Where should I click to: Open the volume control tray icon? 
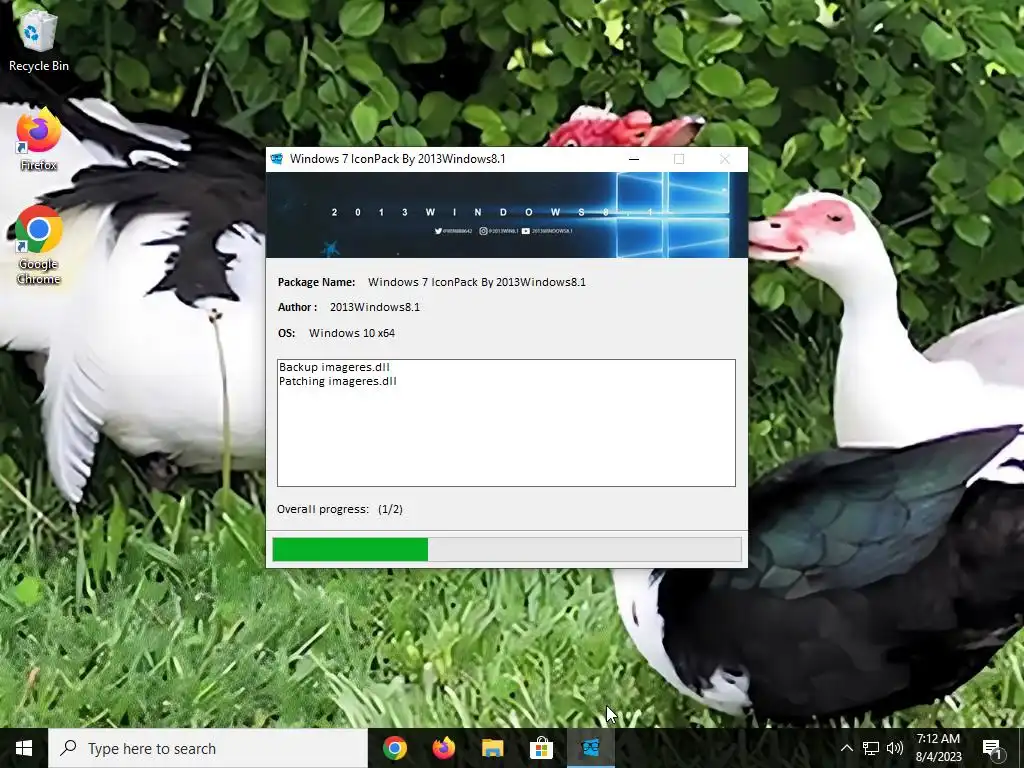click(895, 748)
